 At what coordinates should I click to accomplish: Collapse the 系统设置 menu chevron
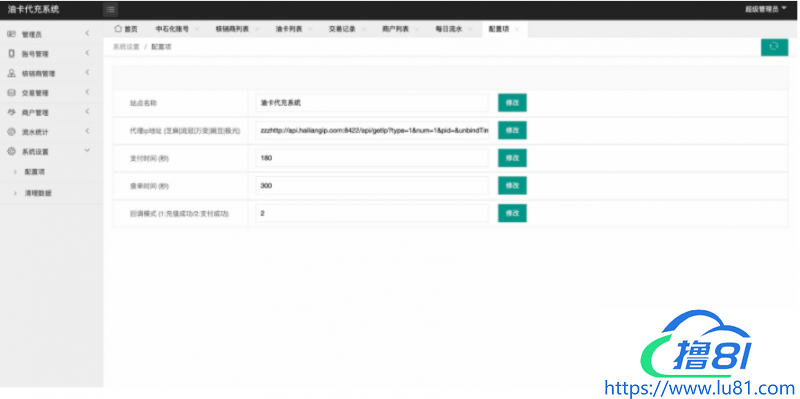point(87,151)
